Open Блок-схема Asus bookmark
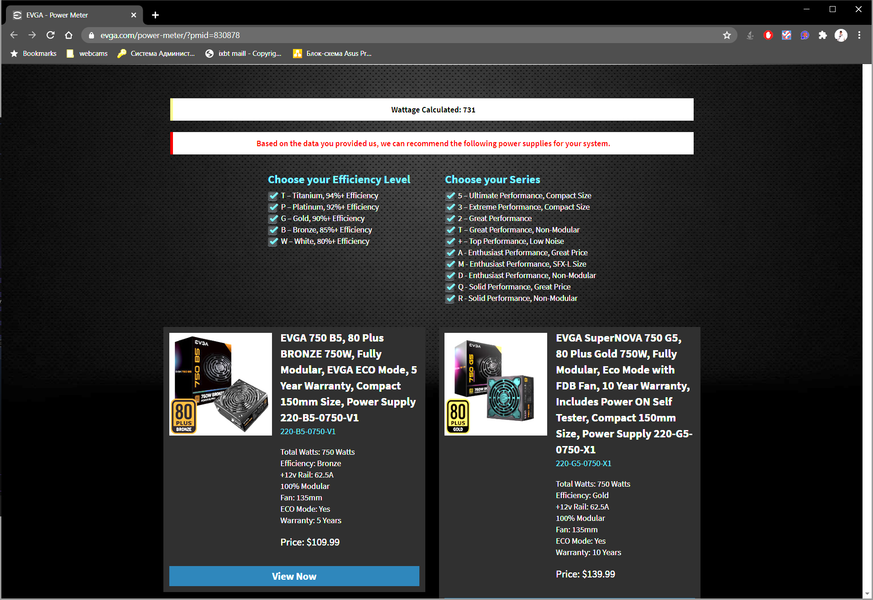 [x=332, y=53]
